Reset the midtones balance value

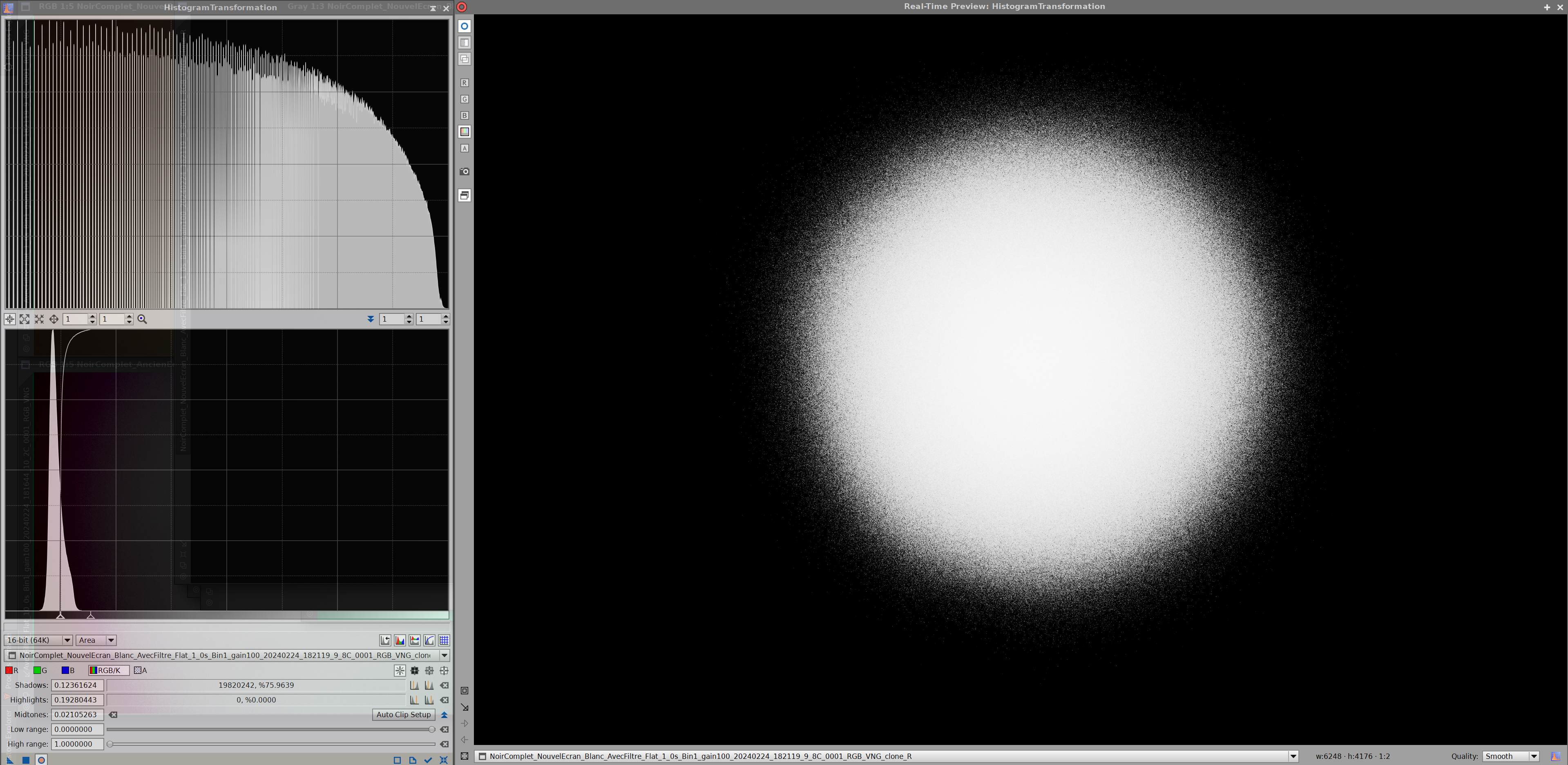coord(113,714)
